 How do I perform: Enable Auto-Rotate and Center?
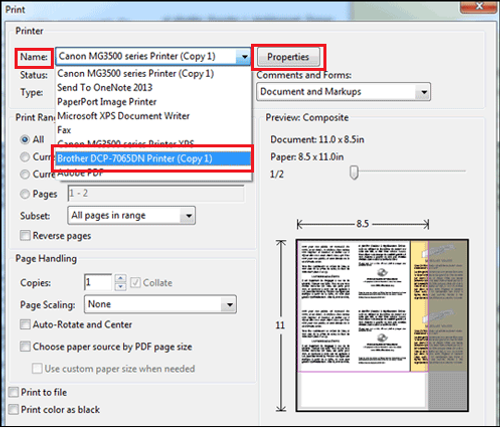[x=25, y=324]
